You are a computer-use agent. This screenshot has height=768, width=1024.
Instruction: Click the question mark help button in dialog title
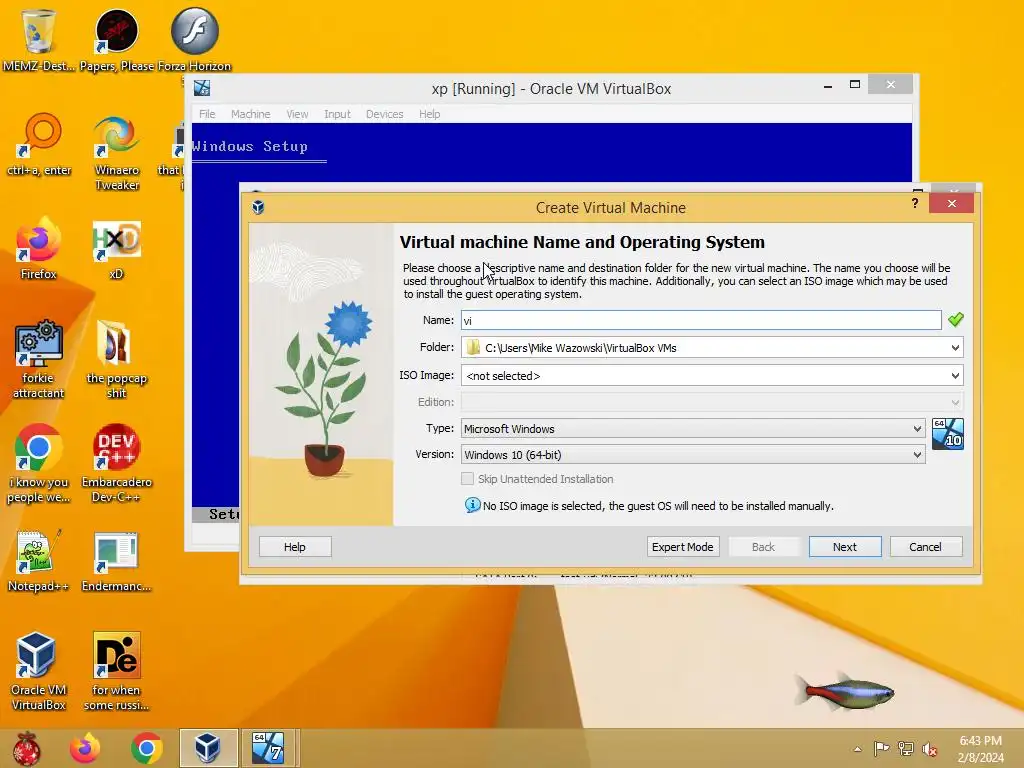click(x=915, y=203)
